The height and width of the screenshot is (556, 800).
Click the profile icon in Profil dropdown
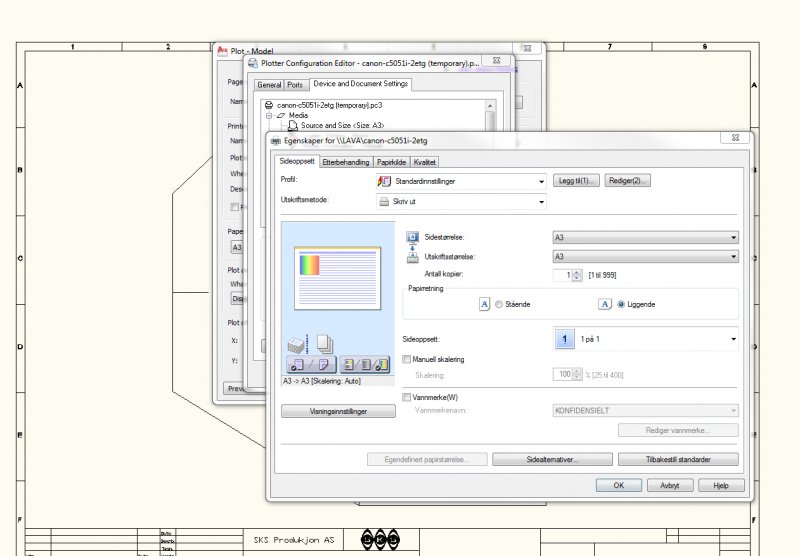click(384, 181)
